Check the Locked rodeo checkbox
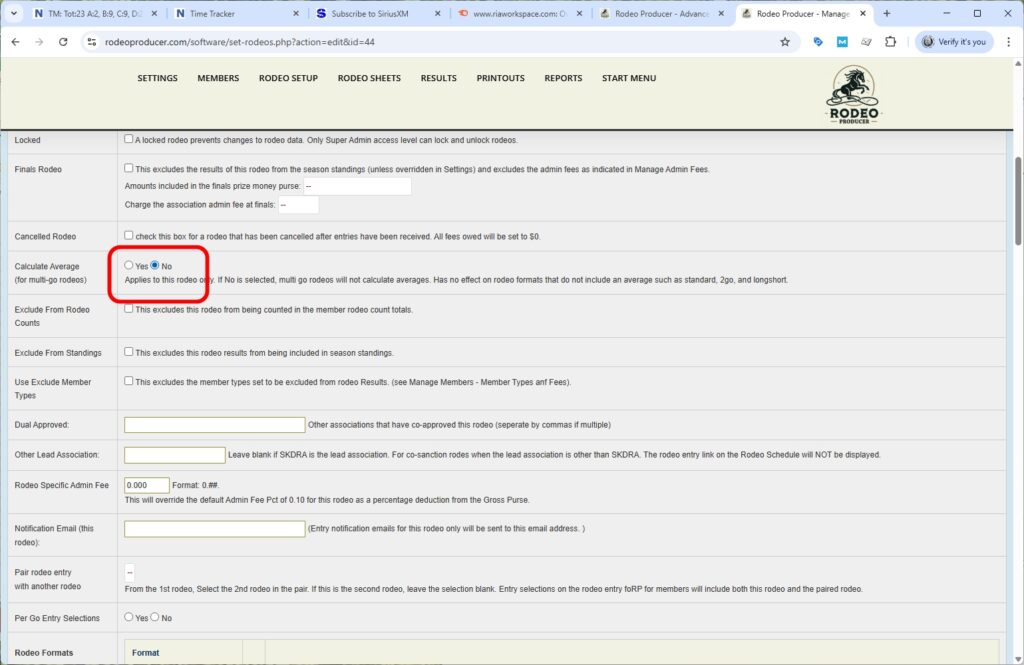This screenshot has width=1024, height=665. coord(129,139)
